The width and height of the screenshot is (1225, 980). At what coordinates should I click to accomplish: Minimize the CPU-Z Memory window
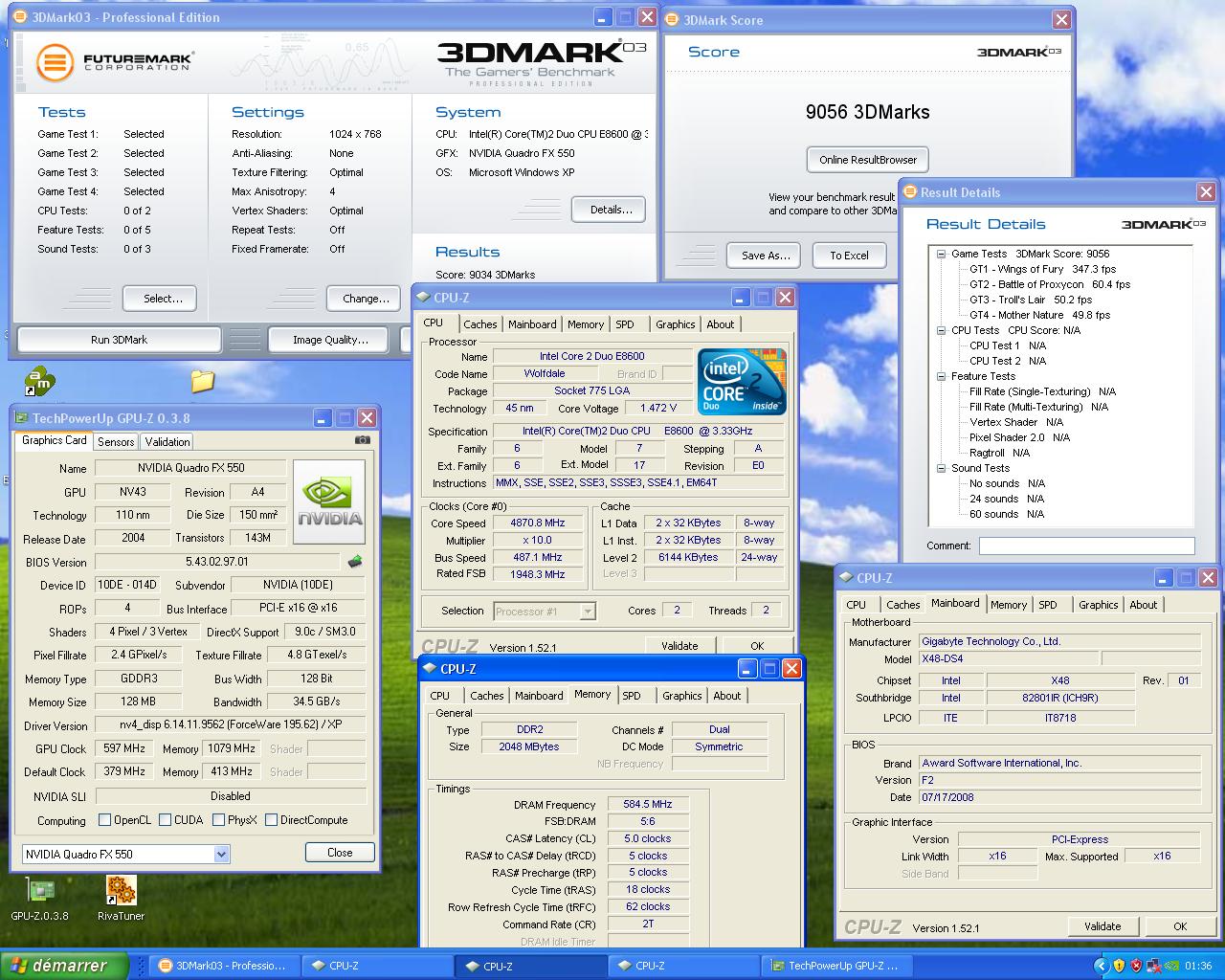(x=747, y=669)
